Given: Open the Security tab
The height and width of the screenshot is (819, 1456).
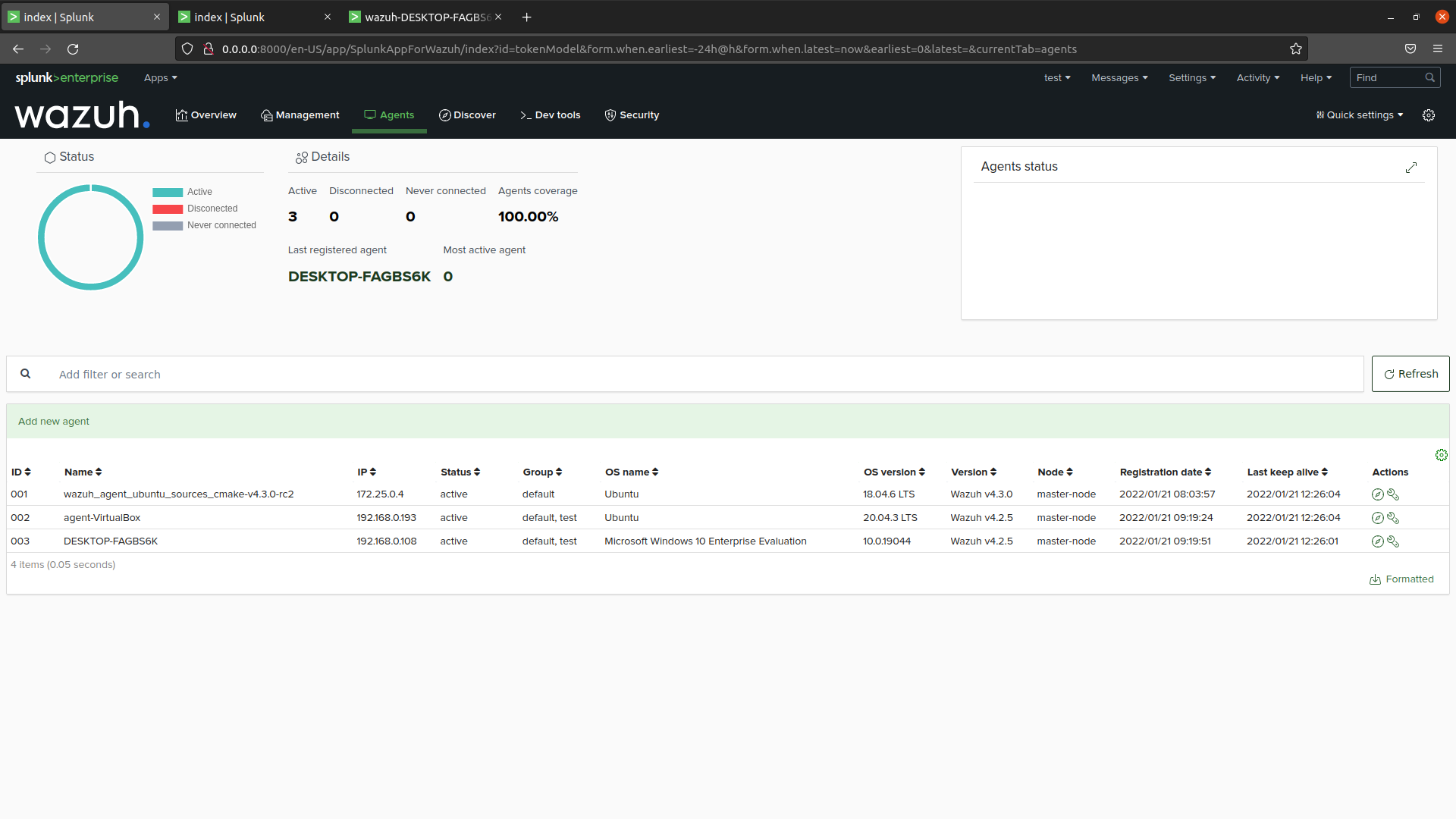Looking at the screenshot, I should 632,115.
